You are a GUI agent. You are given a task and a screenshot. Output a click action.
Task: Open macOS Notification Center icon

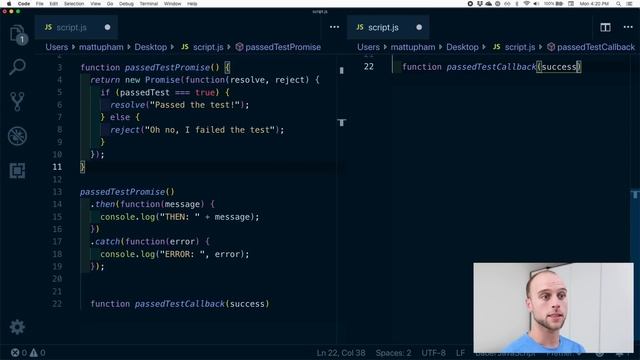click(629, 4)
